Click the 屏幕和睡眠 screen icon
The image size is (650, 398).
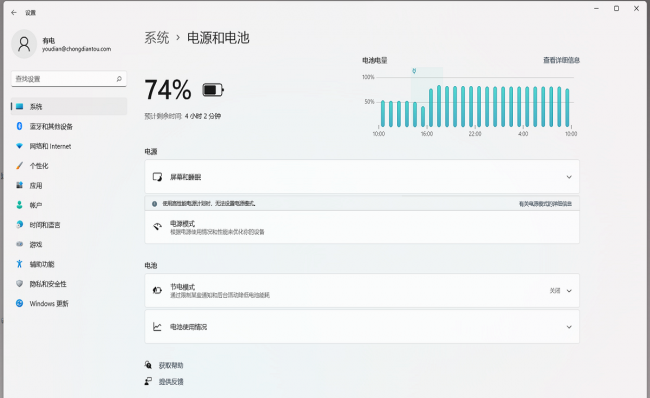(157, 177)
